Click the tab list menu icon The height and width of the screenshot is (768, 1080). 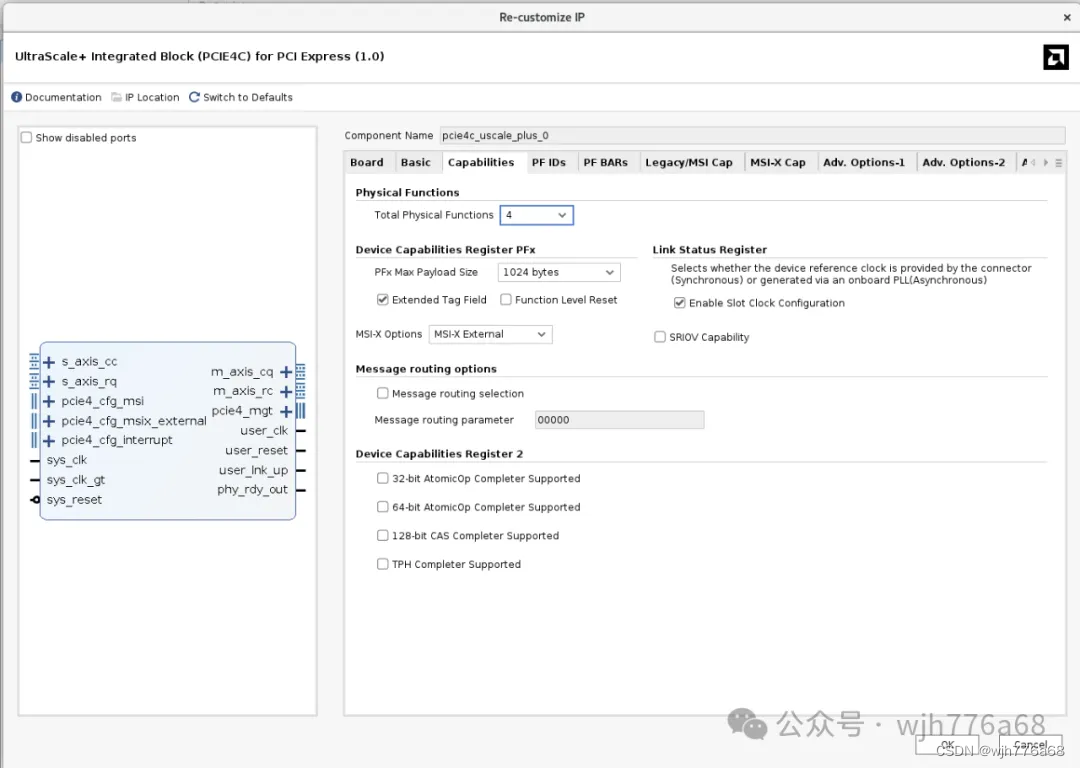(1059, 163)
